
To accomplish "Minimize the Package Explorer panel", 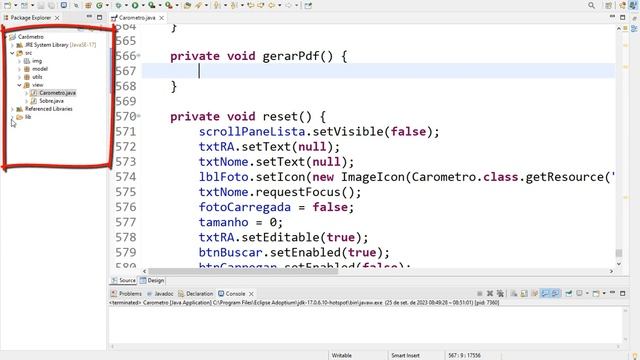I will [x=89, y=17].
